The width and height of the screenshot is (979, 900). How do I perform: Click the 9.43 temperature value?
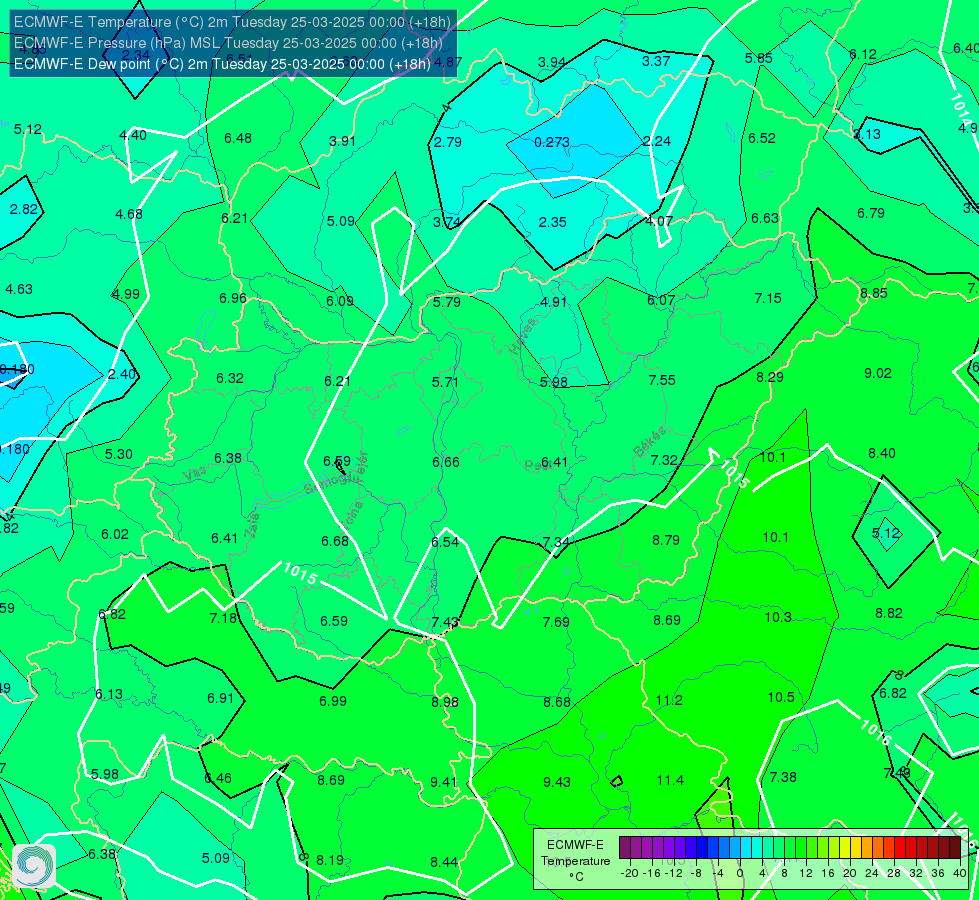pyautogui.click(x=556, y=783)
